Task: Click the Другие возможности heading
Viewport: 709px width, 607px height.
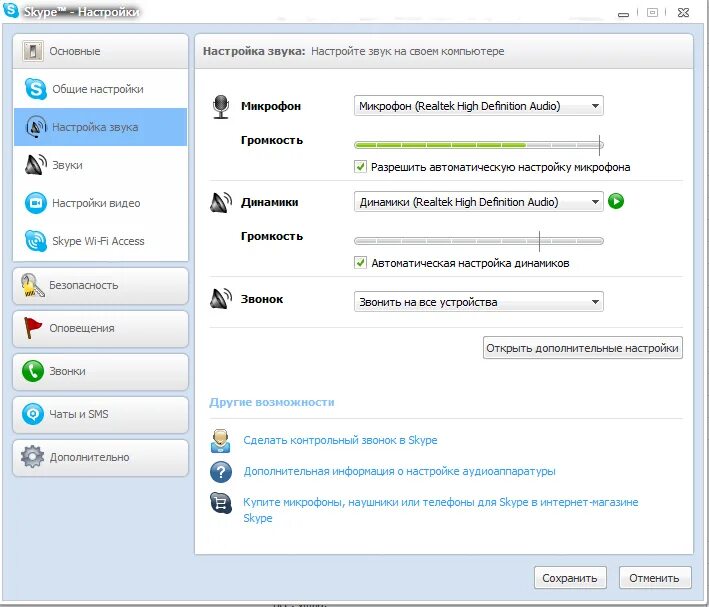Action: [x=272, y=402]
